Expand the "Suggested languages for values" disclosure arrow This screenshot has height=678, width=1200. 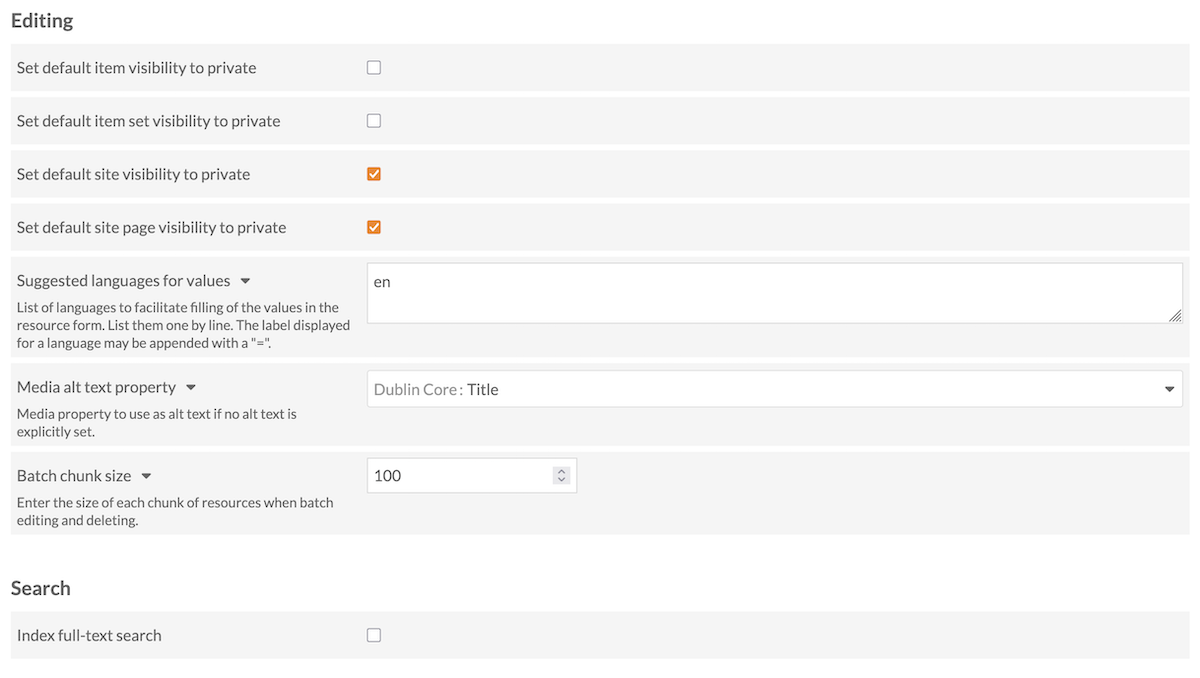pos(245,281)
